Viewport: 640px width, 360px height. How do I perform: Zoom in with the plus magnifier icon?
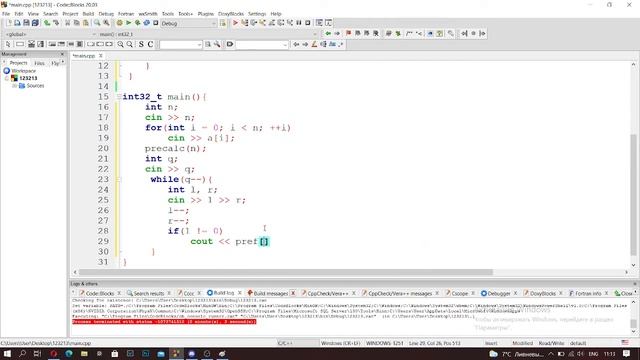click(120, 44)
